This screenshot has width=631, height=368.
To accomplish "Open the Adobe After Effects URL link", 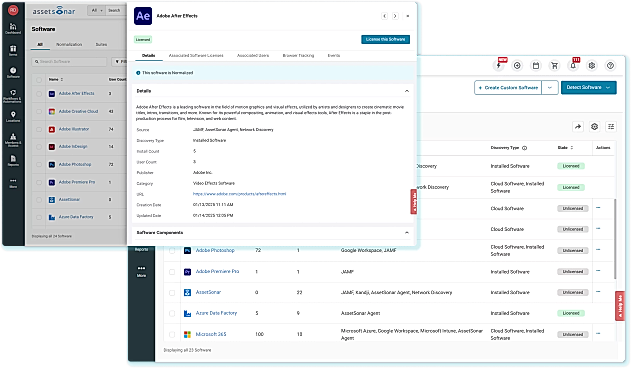I will pos(239,194).
